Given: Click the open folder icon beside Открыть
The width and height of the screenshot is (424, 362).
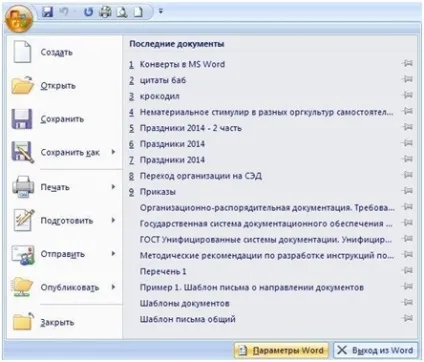Looking at the screenshot, I should 22,85.
